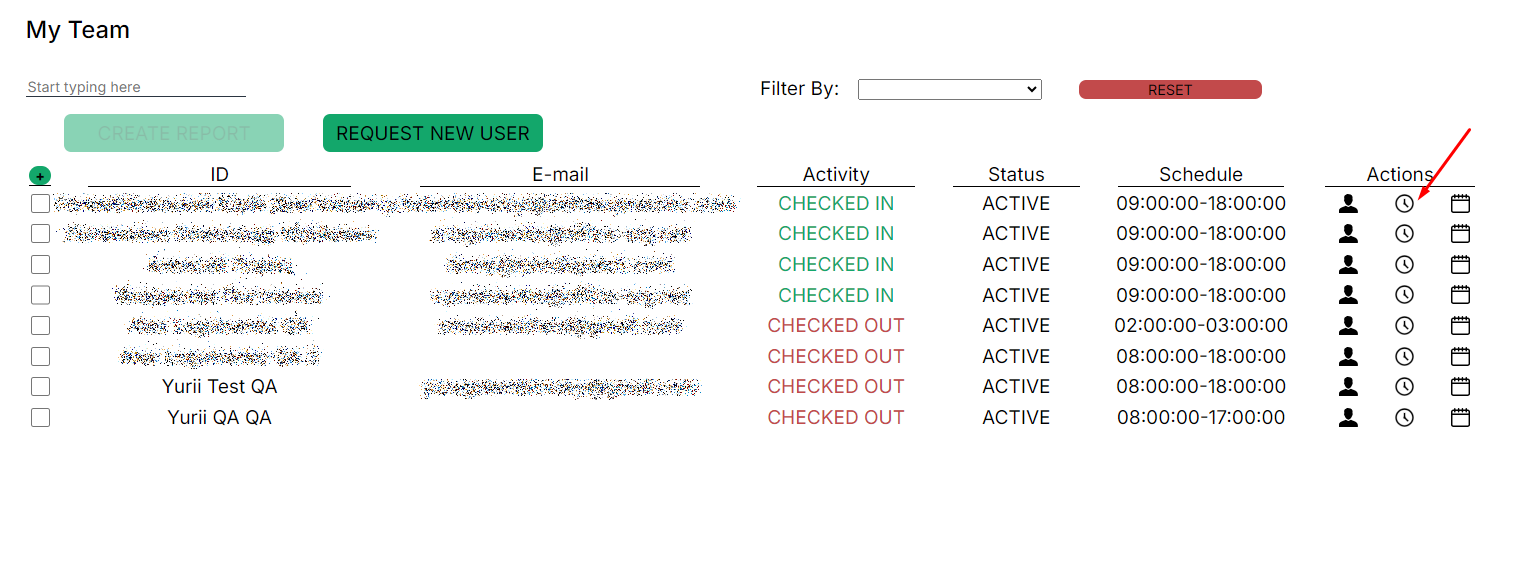Image resolution: width=1537 pixels, height=563 pixels.
Task: Click the REQUEST NEW USER button
Action: (x=432, y=133)
